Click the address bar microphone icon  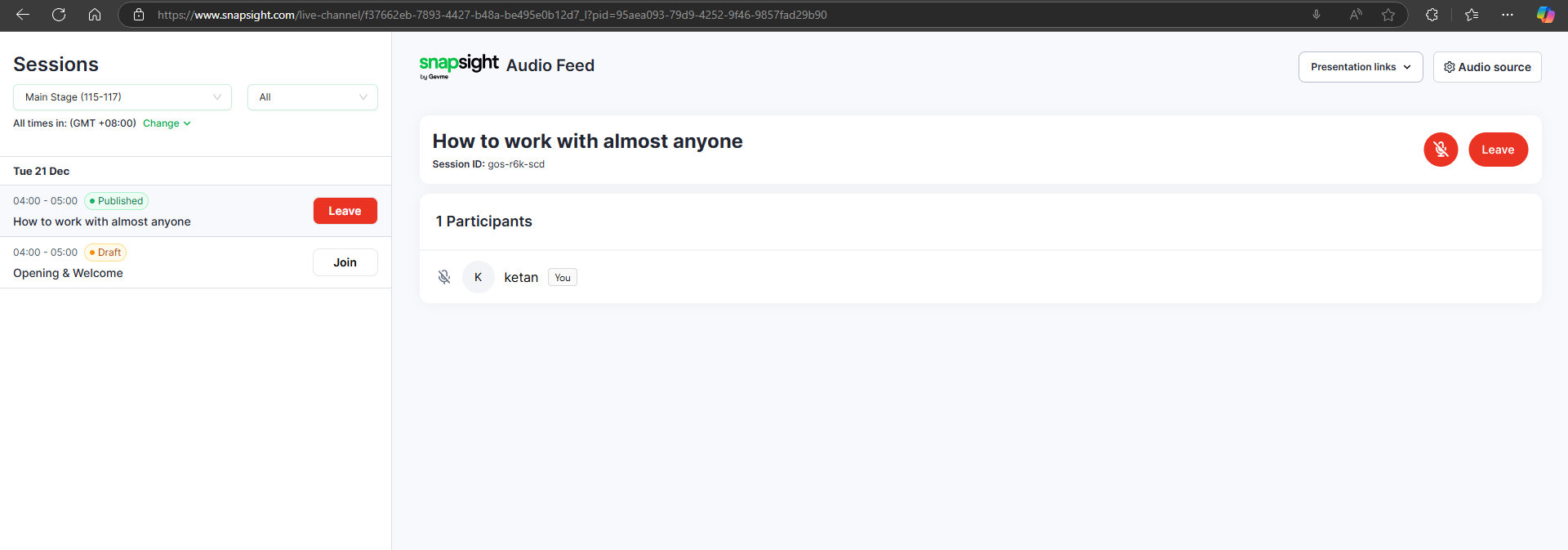[x=1316, y=15]
